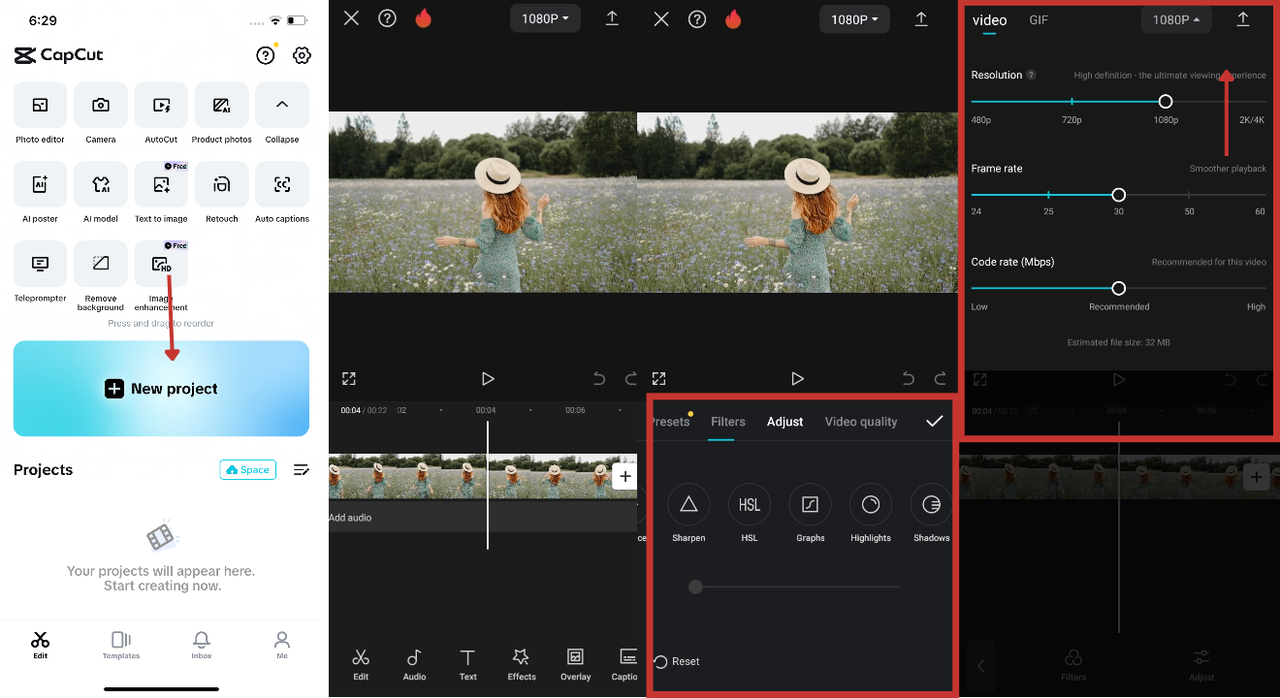Image resolution: width=1280 pixels, height=698 pixels.
Task: Switch to the Inbox tab in bottom navigation
Action: coord(201,645)
